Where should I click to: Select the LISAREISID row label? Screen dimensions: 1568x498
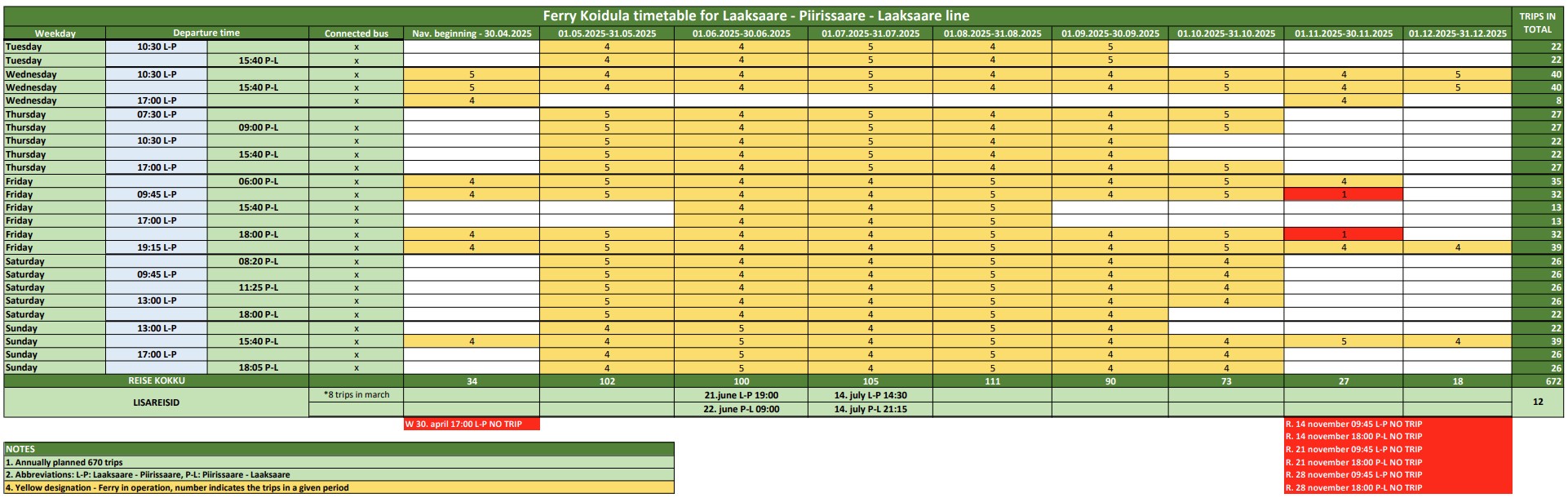pos(156,402)
